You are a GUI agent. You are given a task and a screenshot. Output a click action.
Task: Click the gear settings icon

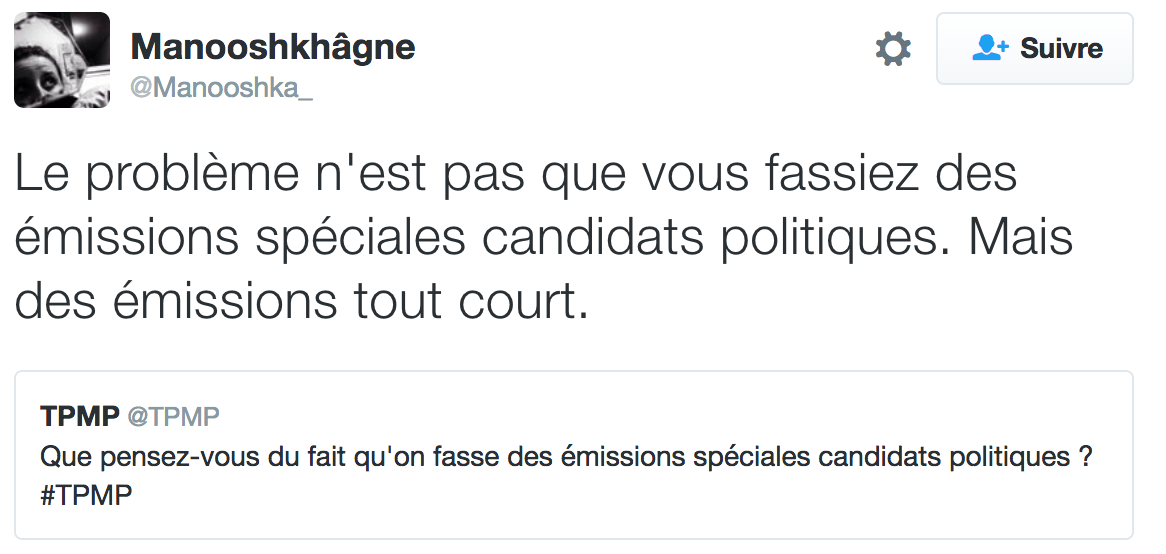coord(892,49)
